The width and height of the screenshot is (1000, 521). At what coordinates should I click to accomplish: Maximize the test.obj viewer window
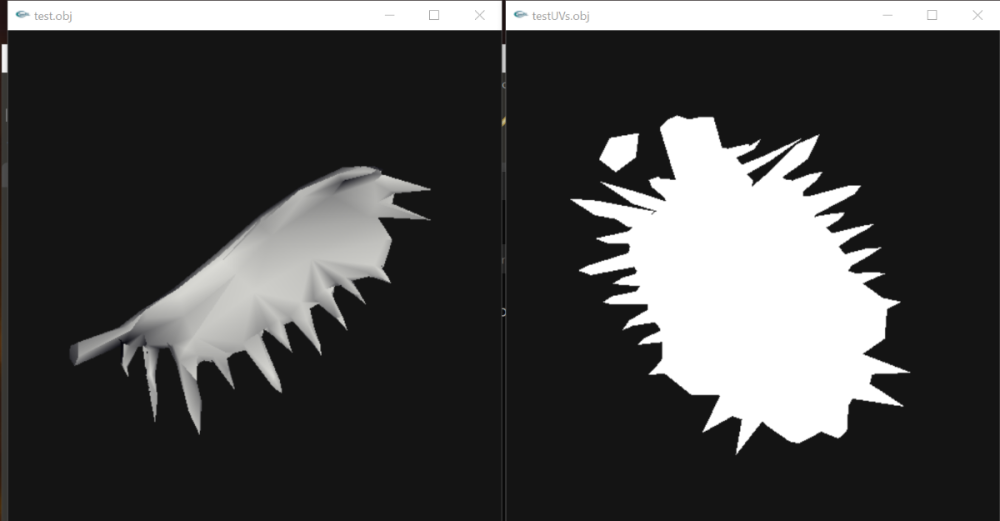[434, 15]
